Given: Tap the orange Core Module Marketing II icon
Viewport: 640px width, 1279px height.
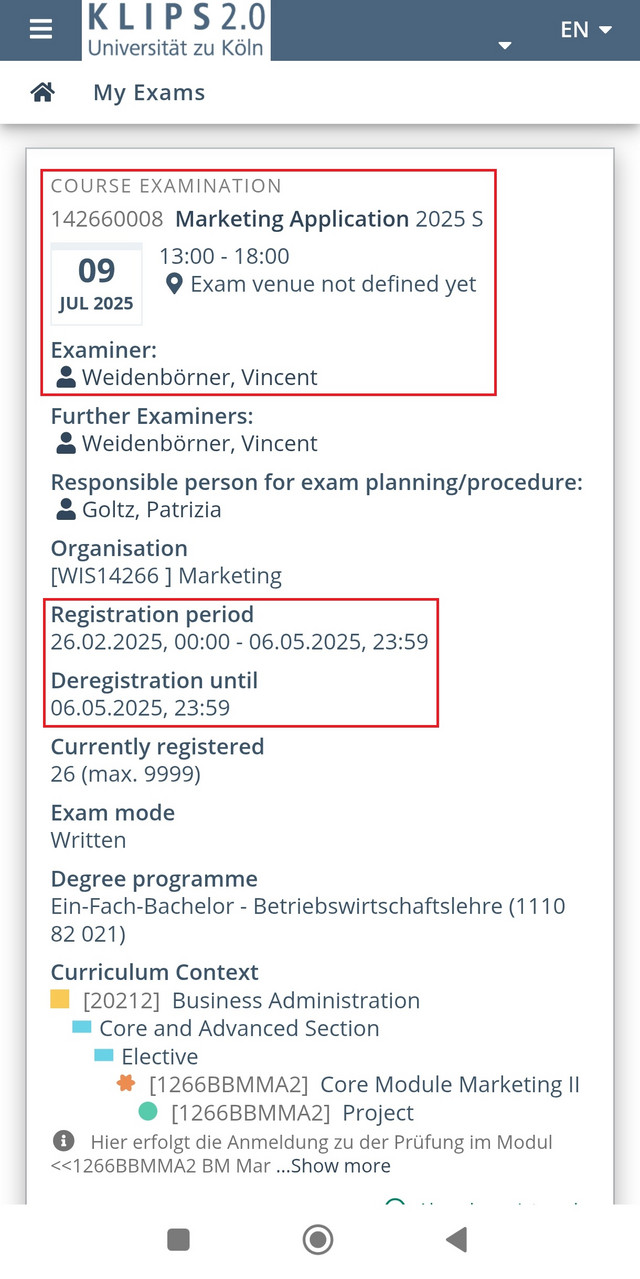Looking at the screenshot, I should point(126,1083).
